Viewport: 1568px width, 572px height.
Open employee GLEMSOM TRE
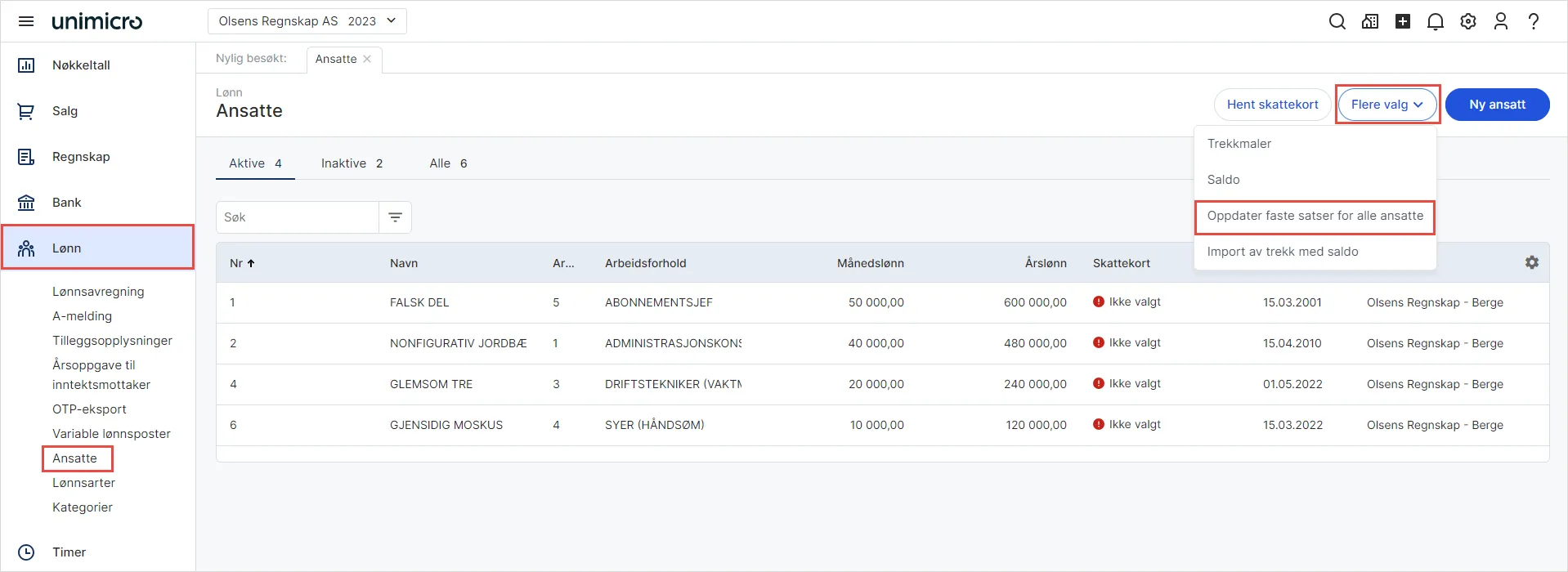coord(431,384)
